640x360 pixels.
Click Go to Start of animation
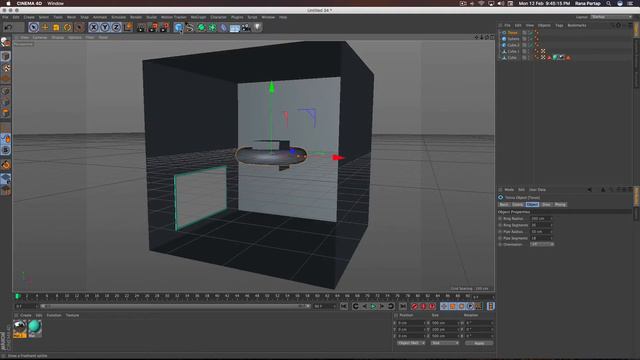(x=344, y=306)
